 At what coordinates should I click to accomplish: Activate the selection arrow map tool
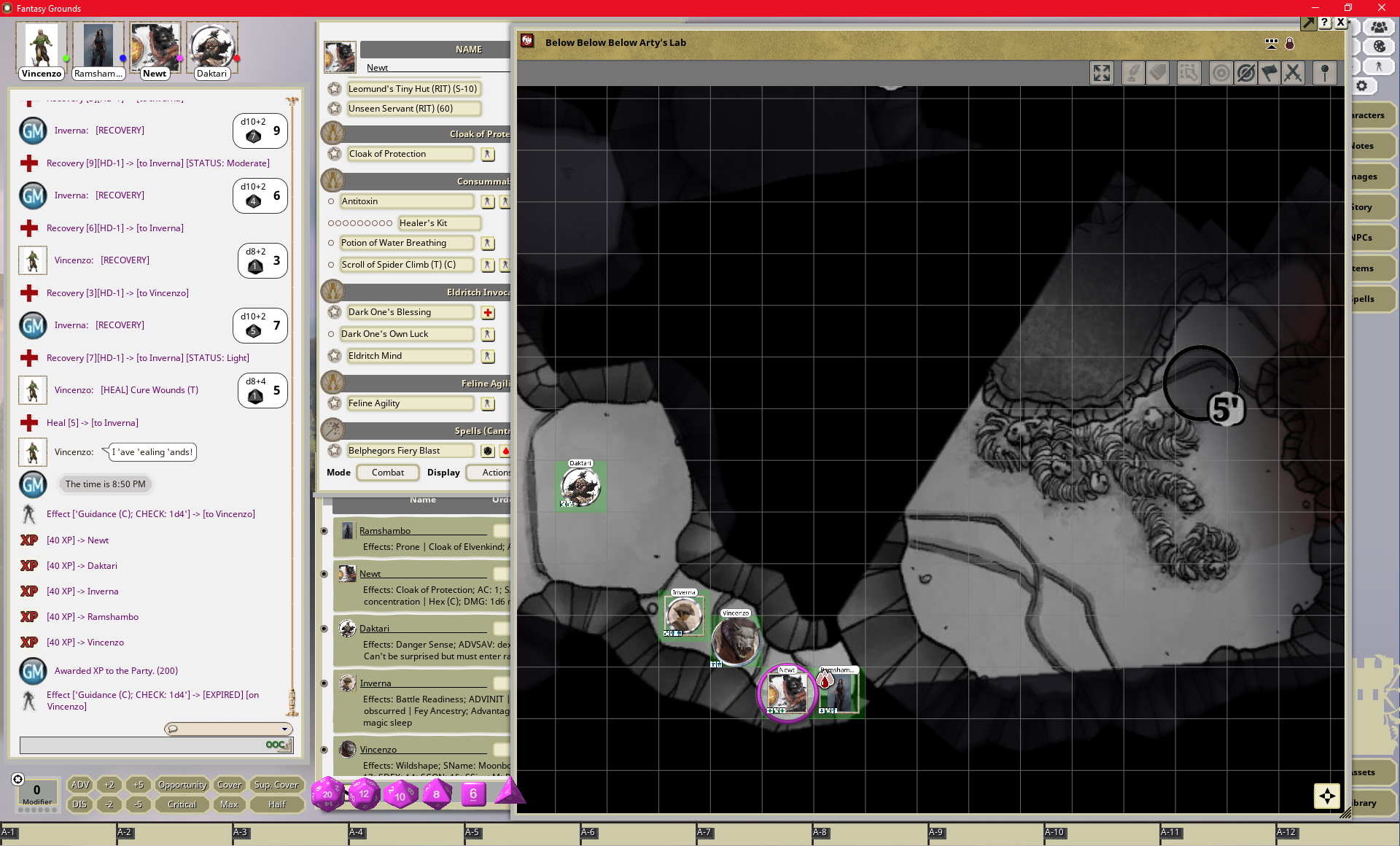tap(1189, 73)
